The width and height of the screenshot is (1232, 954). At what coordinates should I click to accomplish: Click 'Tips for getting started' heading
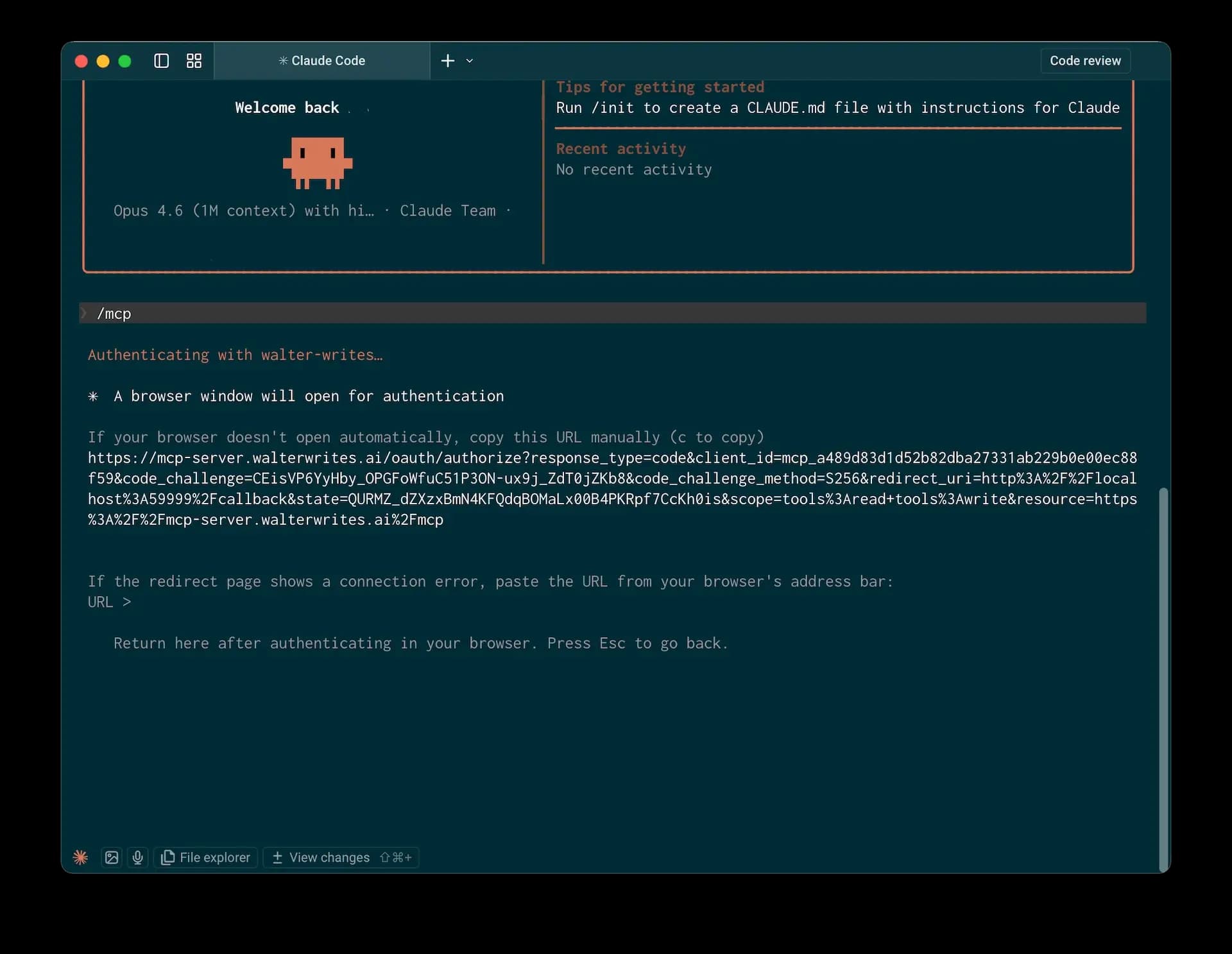click(660, 87)
